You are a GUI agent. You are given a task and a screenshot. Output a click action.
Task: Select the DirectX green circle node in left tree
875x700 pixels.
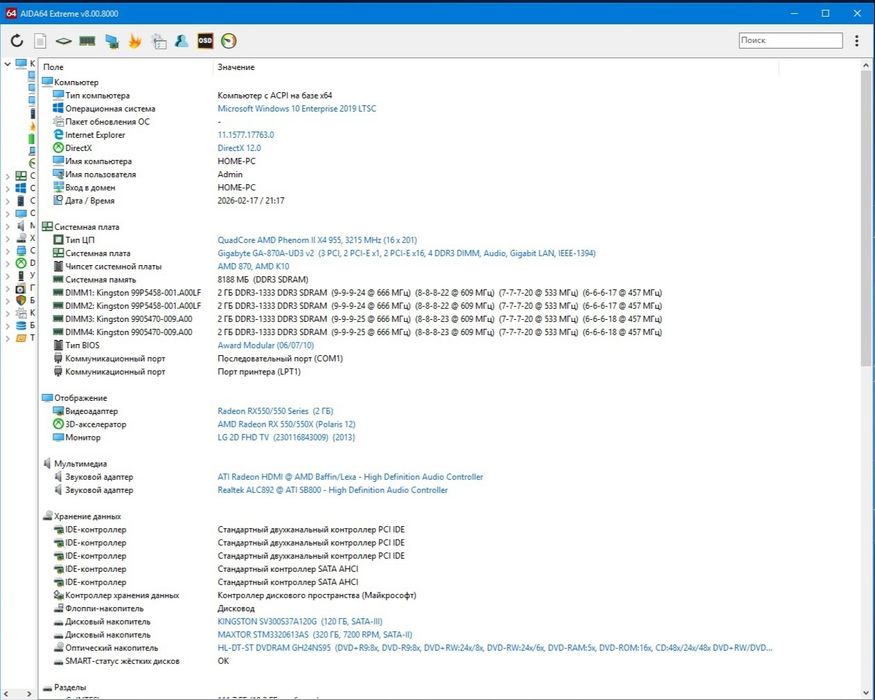coord(21,263)
